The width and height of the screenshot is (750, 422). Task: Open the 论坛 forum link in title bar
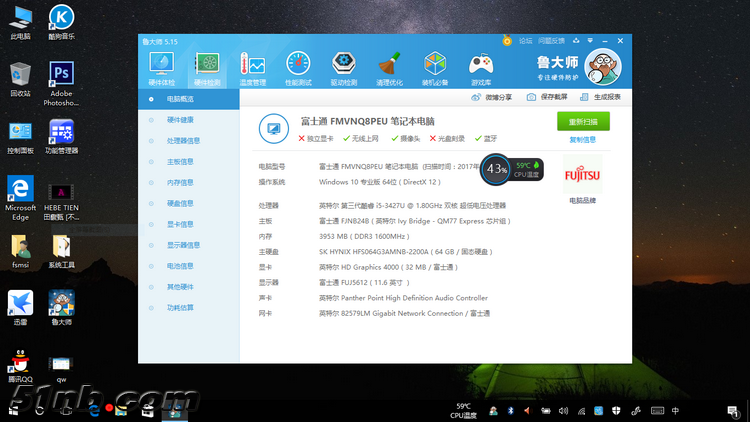pyautogui.click(x=525, y=41)
